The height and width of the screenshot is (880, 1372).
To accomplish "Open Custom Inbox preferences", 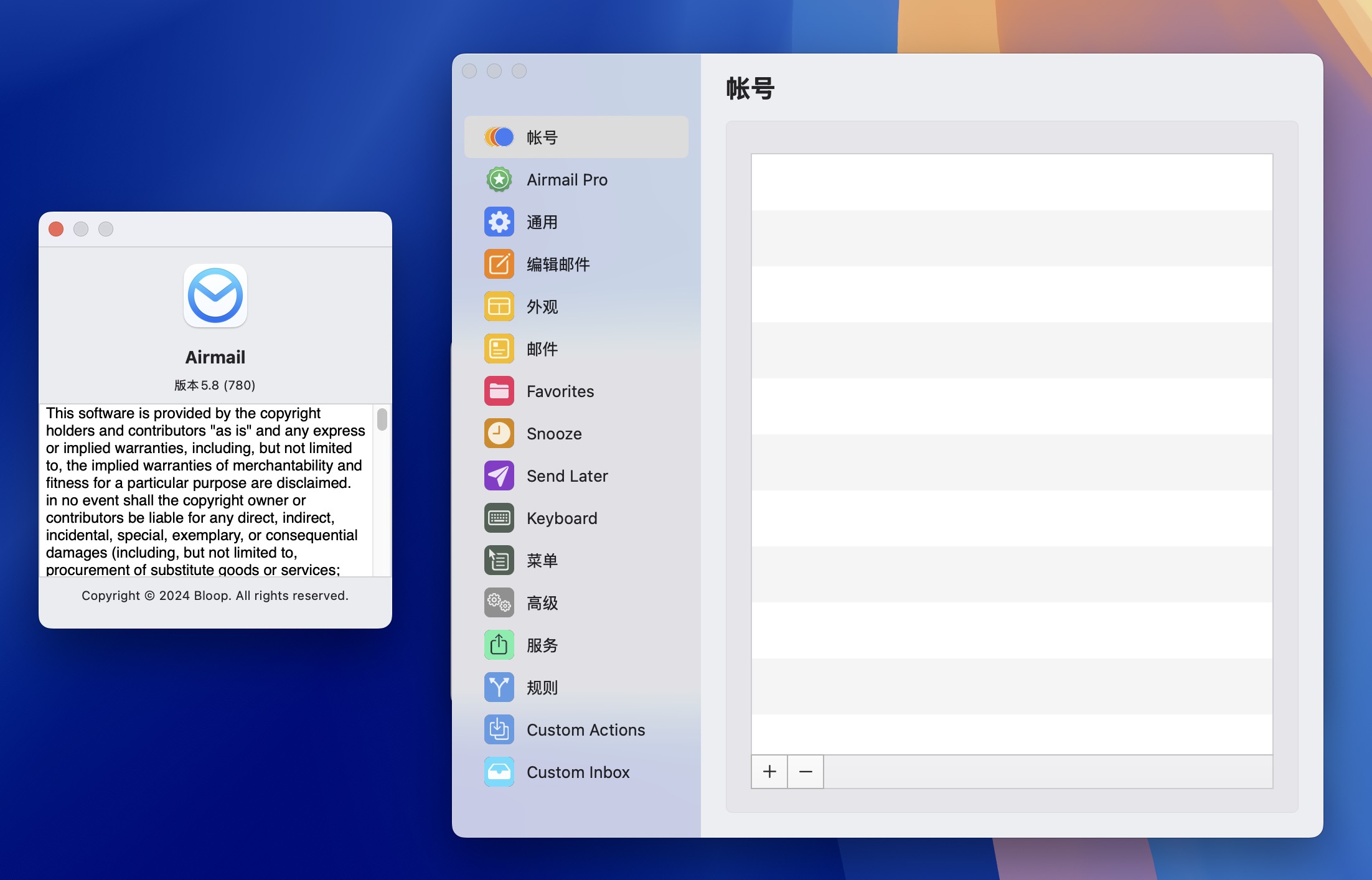I will click(x=576, y=772).
